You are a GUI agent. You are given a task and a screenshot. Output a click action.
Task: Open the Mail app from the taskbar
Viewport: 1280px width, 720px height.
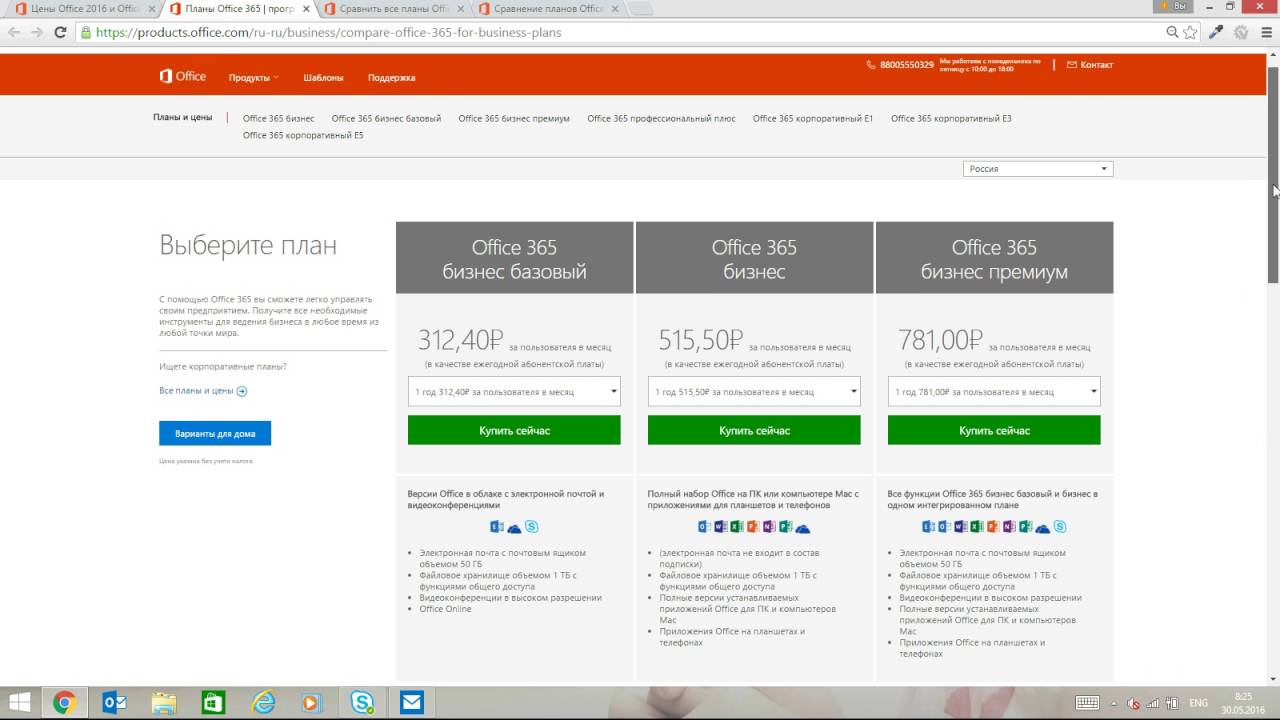coord(412,703)
